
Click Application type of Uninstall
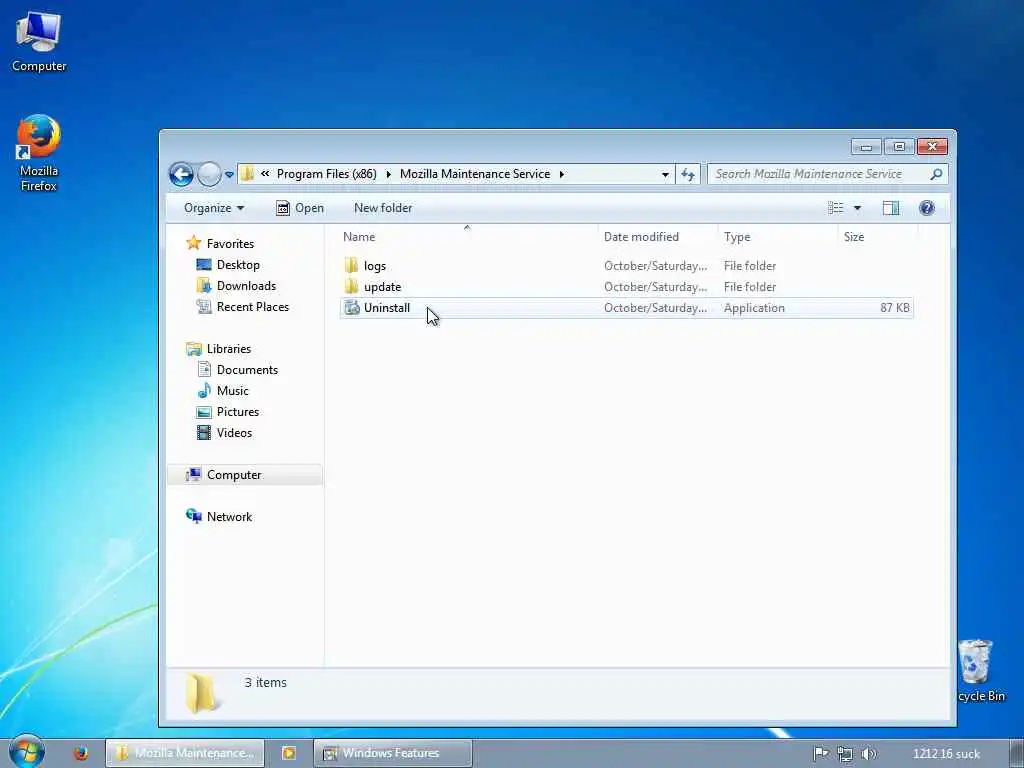[x=754, y=308]
